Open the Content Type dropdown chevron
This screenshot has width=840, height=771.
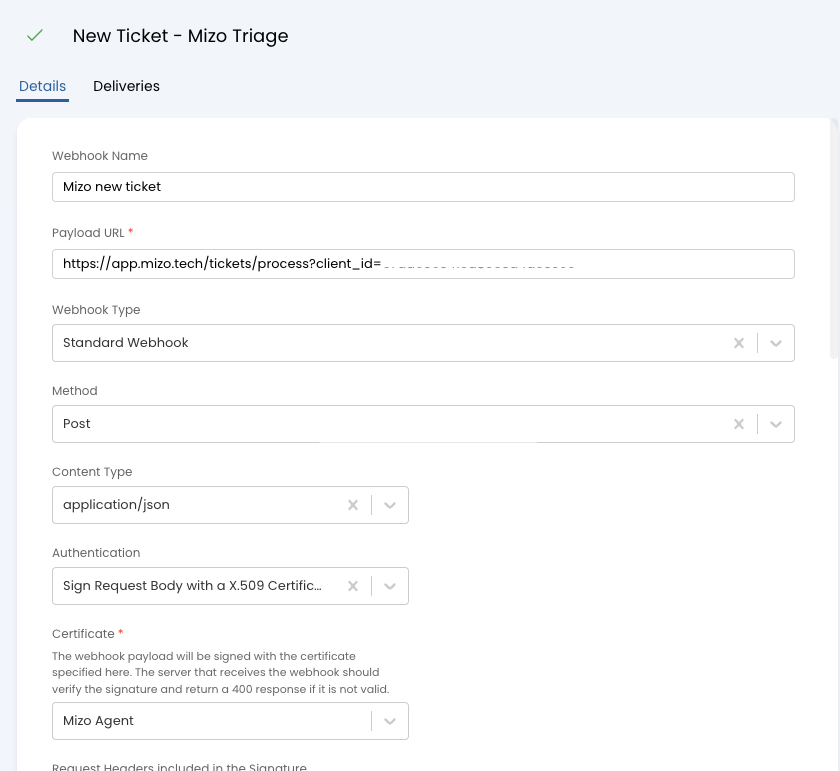tap(390, 505)
